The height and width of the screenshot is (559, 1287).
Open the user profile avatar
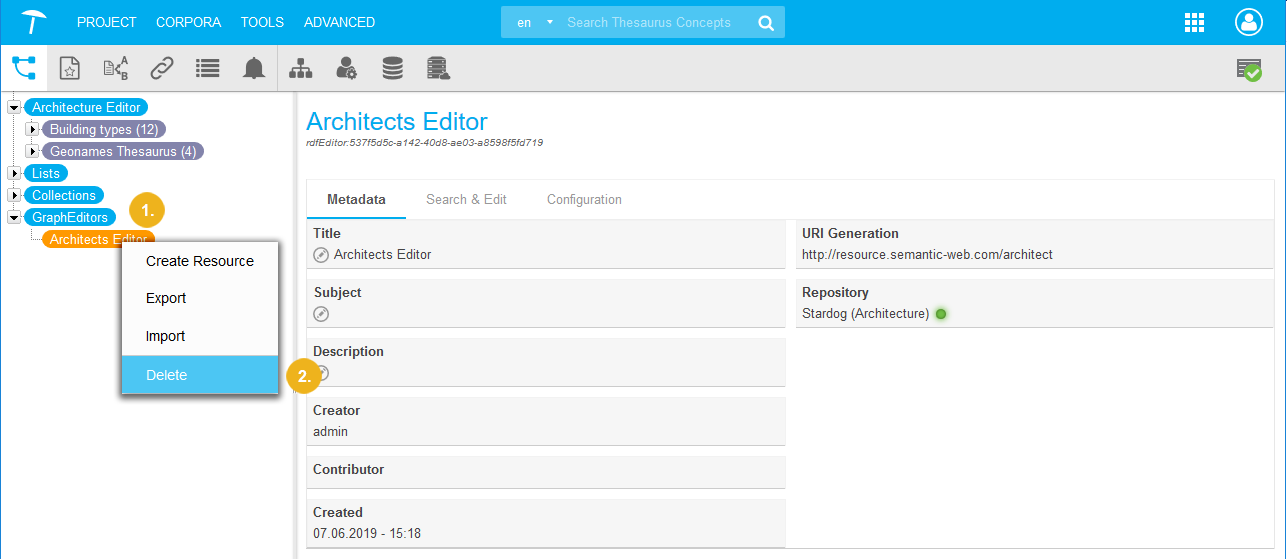(x=1249, y=22)
